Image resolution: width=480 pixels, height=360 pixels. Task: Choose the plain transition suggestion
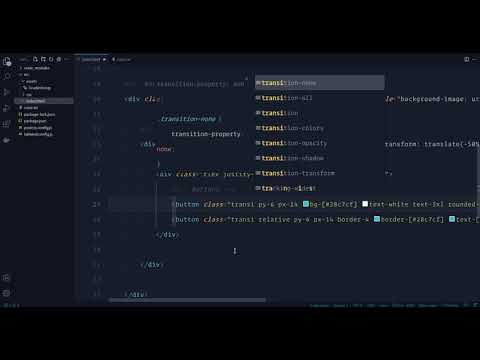coord(320,113)
